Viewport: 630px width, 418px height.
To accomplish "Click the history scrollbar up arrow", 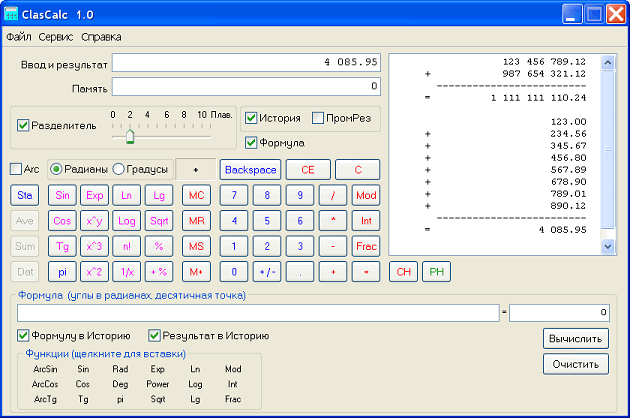I will 608,63.
